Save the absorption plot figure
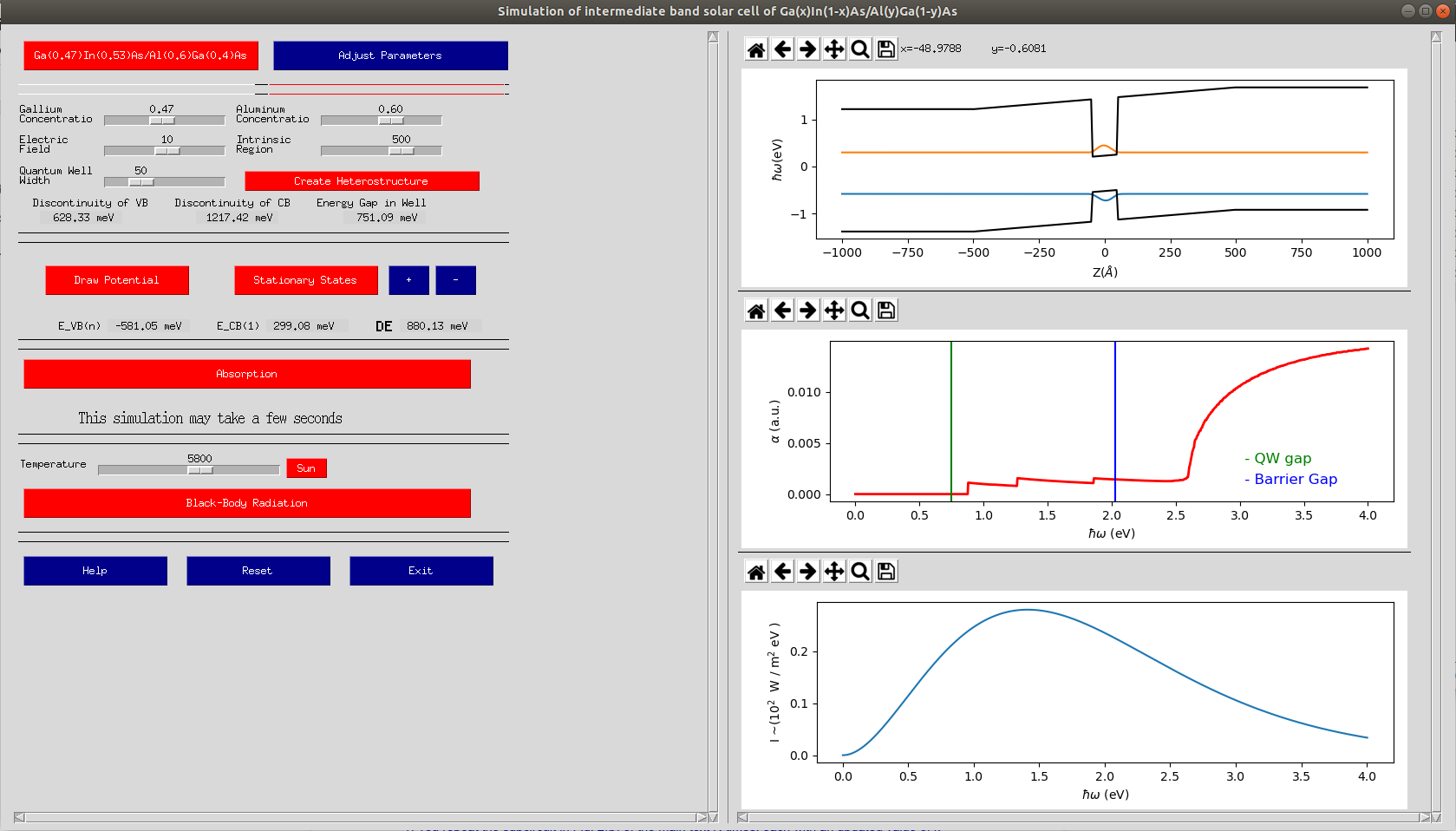Viewport: 1456px width, 831px height. pyautogui.click(x=886, y=311)
